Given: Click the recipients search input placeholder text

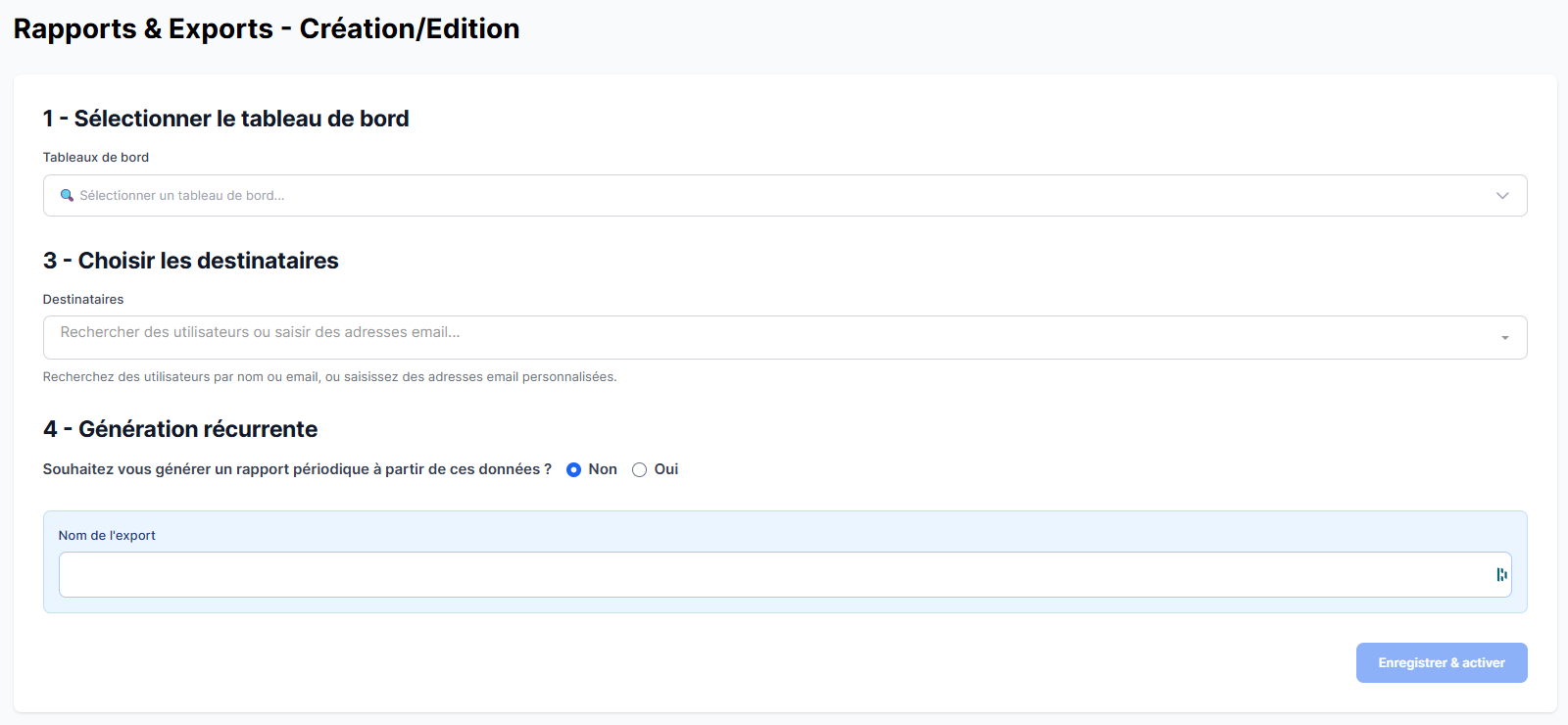Looking at the screenshot, I should [260, 333].
